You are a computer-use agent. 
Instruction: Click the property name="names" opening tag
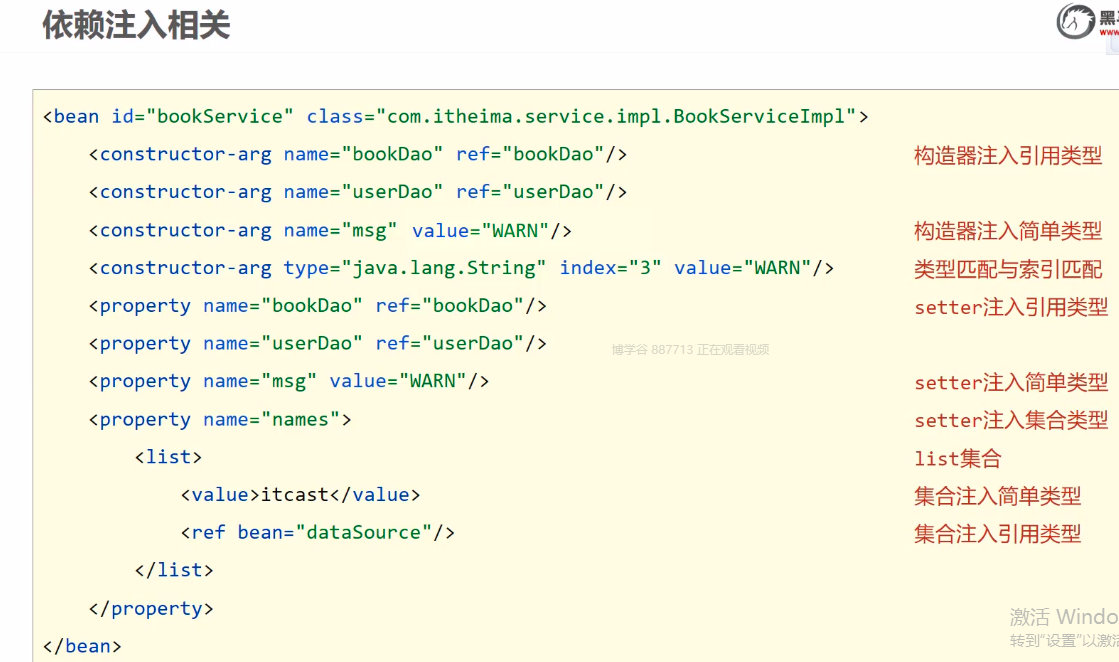click(x=220, y=419)
